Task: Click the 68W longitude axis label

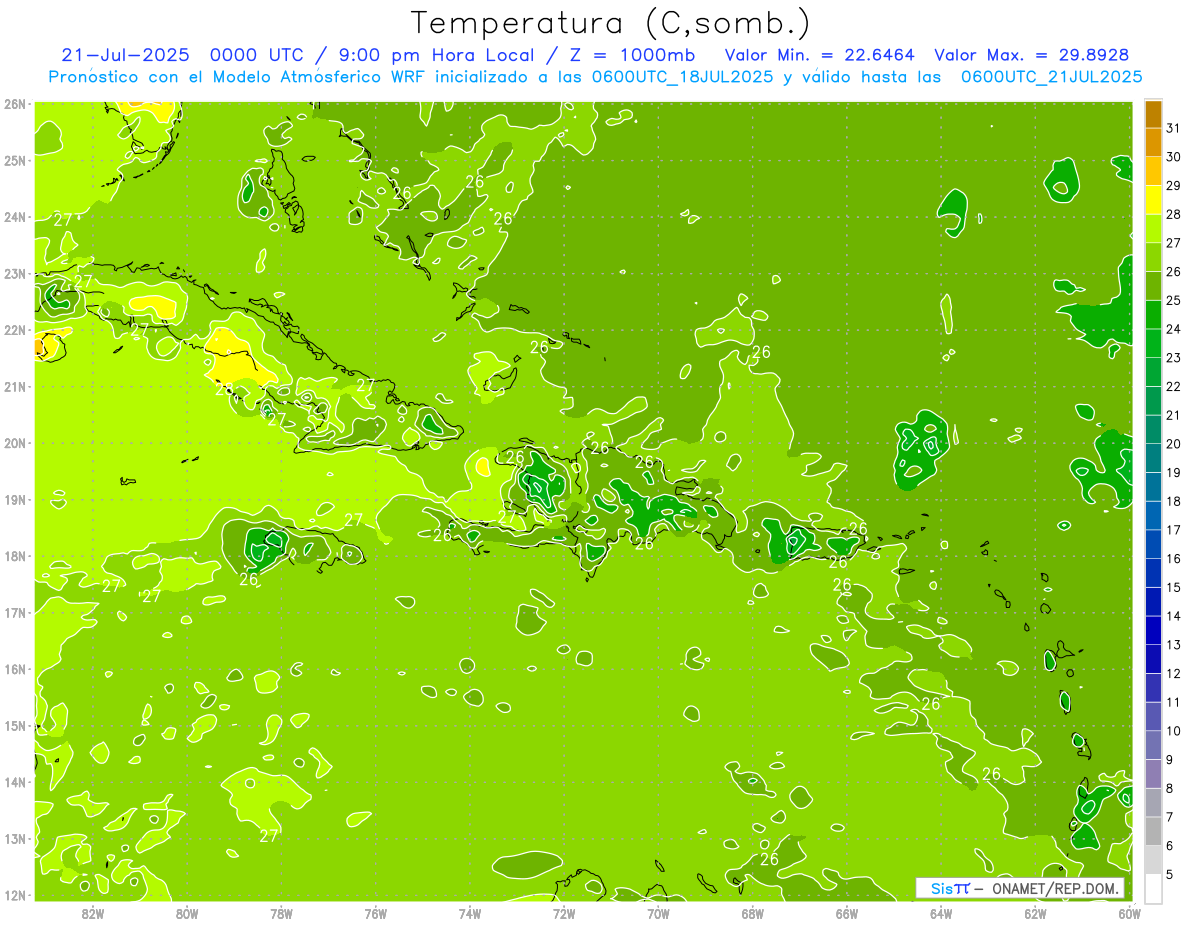Action: coord(753,913)
